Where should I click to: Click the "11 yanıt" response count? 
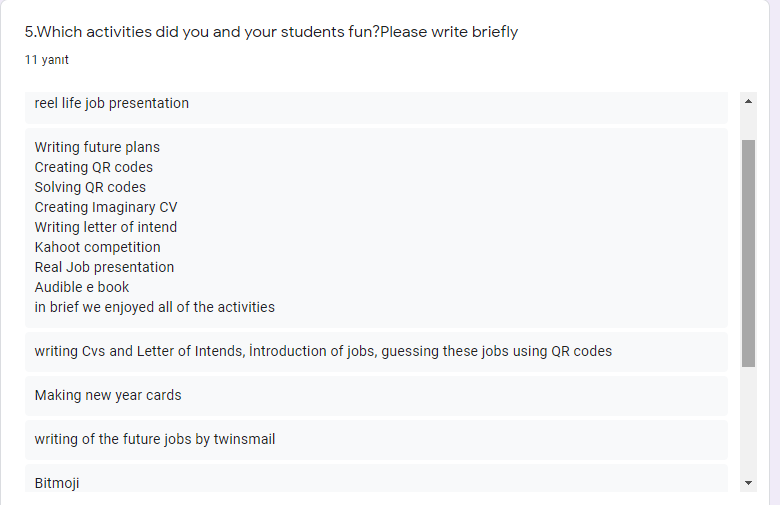[x=47, y=60]
